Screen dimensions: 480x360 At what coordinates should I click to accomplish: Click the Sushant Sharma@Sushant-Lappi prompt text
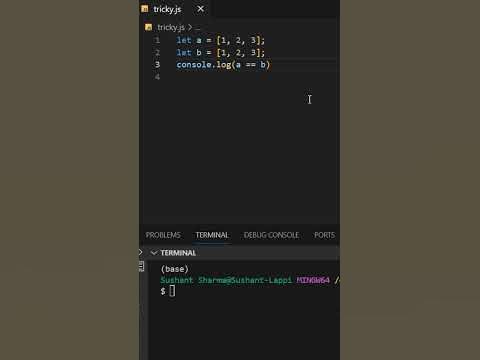pyautogui.click(x=226, y=280)
